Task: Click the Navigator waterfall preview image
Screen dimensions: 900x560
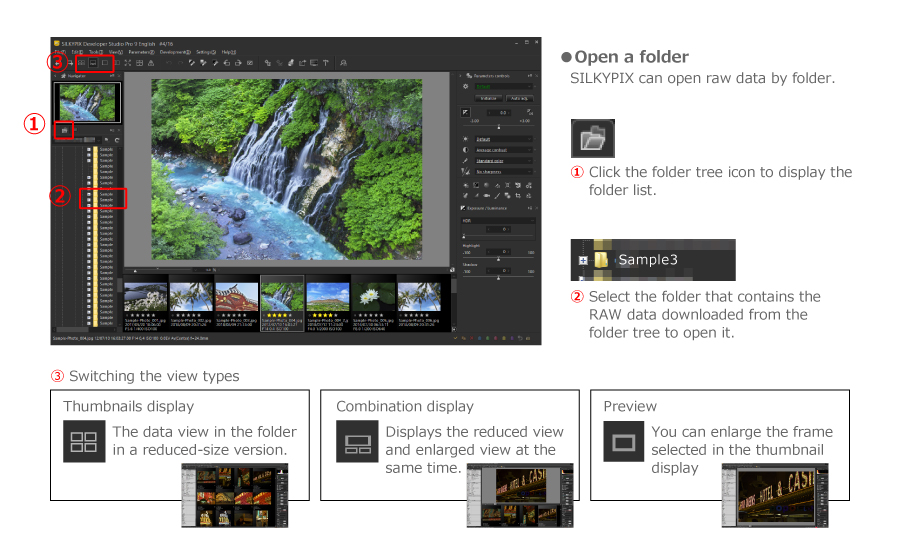Action: click(x=87, y=102)
